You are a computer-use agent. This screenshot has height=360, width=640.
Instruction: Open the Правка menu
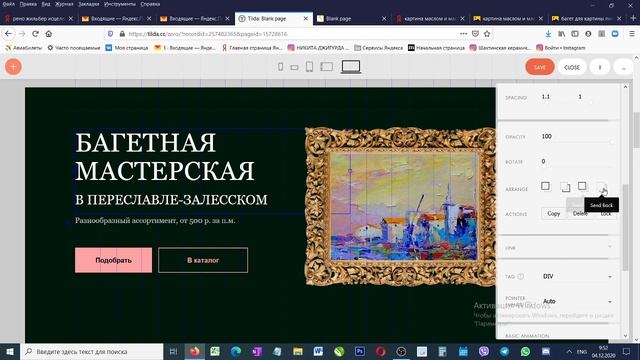[x=28, y=4]
